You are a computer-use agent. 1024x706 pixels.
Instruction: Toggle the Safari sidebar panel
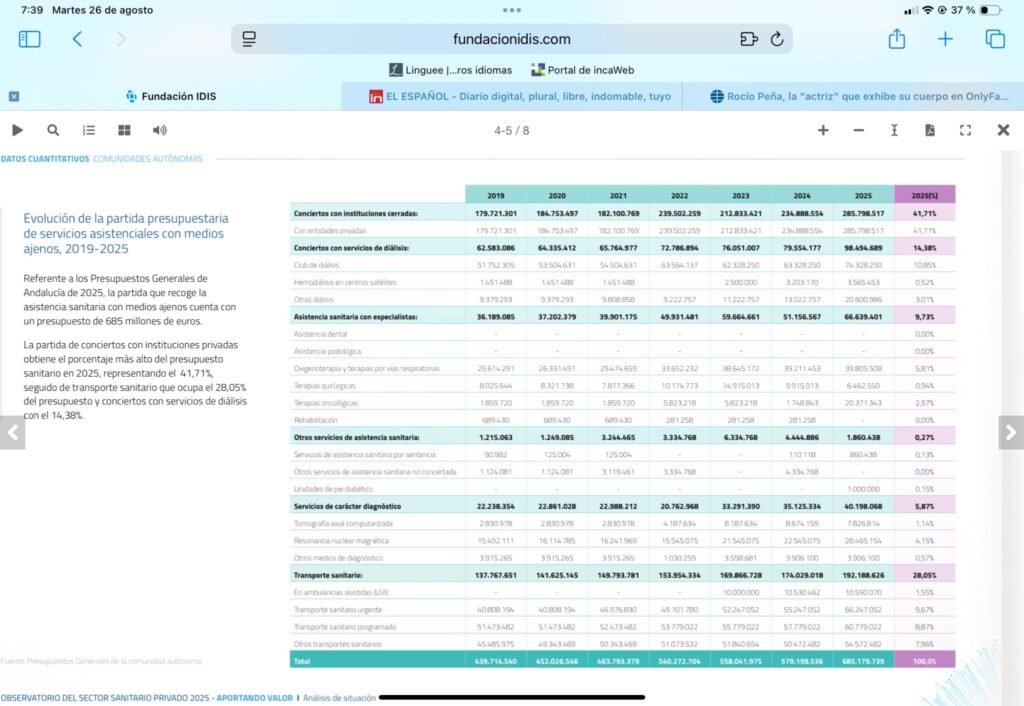point(29,39)
